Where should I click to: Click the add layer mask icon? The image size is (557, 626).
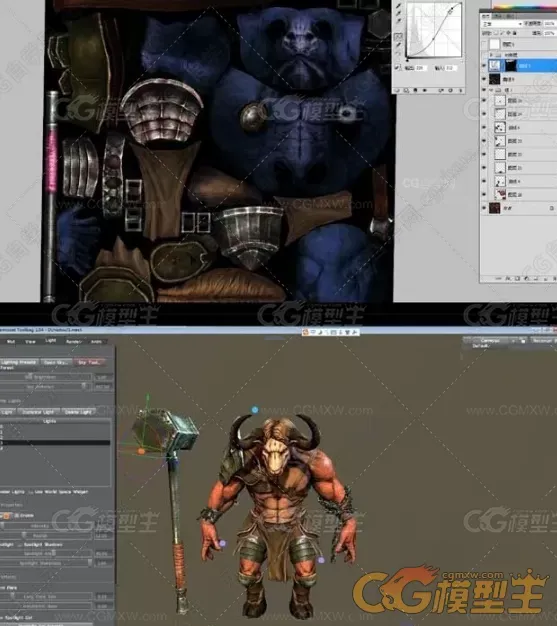pyautogui.click(x=517, y=278)
